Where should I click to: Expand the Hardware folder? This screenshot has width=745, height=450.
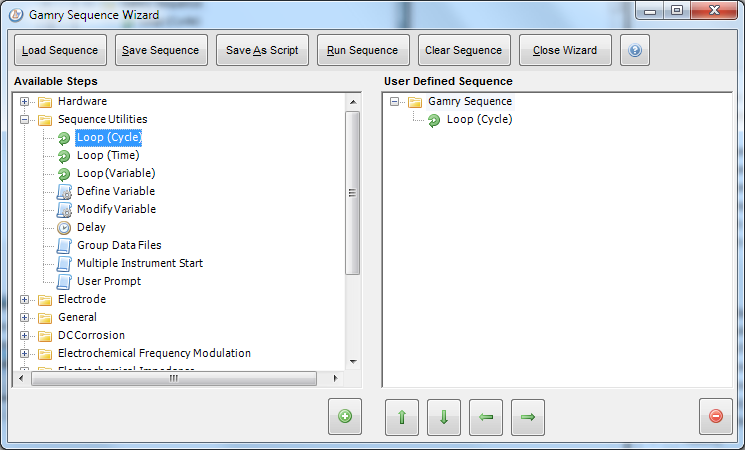click(x=25, y=102)
